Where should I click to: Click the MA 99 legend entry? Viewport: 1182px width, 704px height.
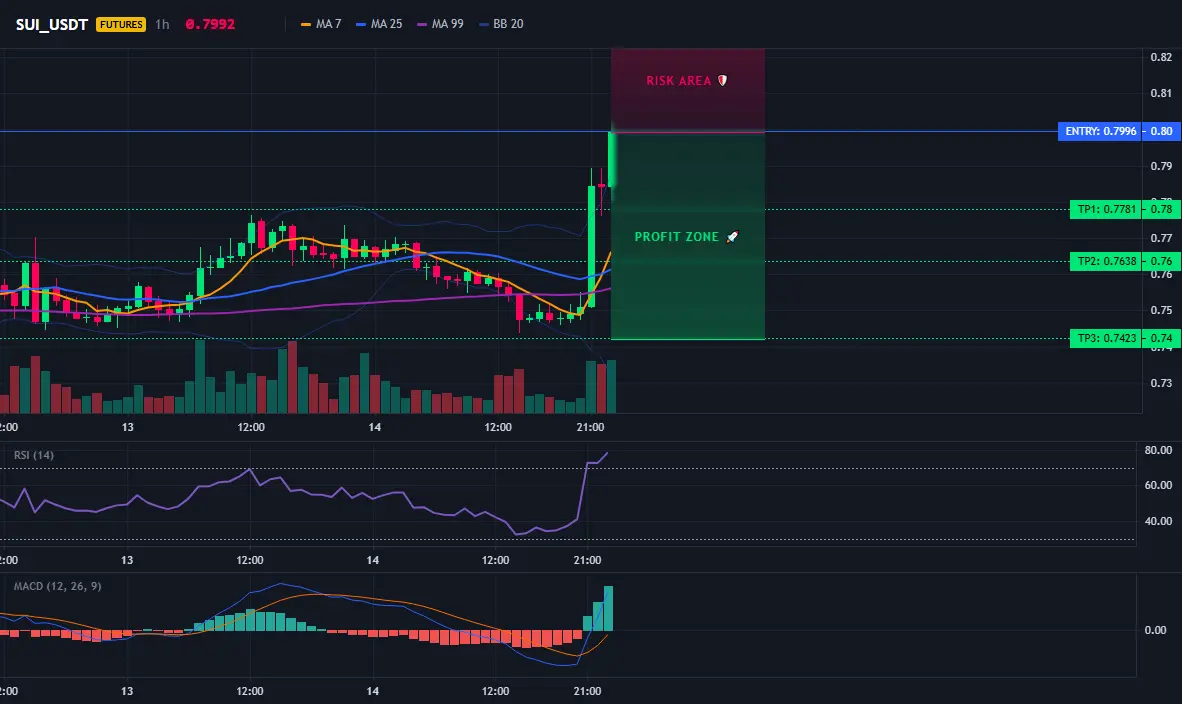pos(440,24)
